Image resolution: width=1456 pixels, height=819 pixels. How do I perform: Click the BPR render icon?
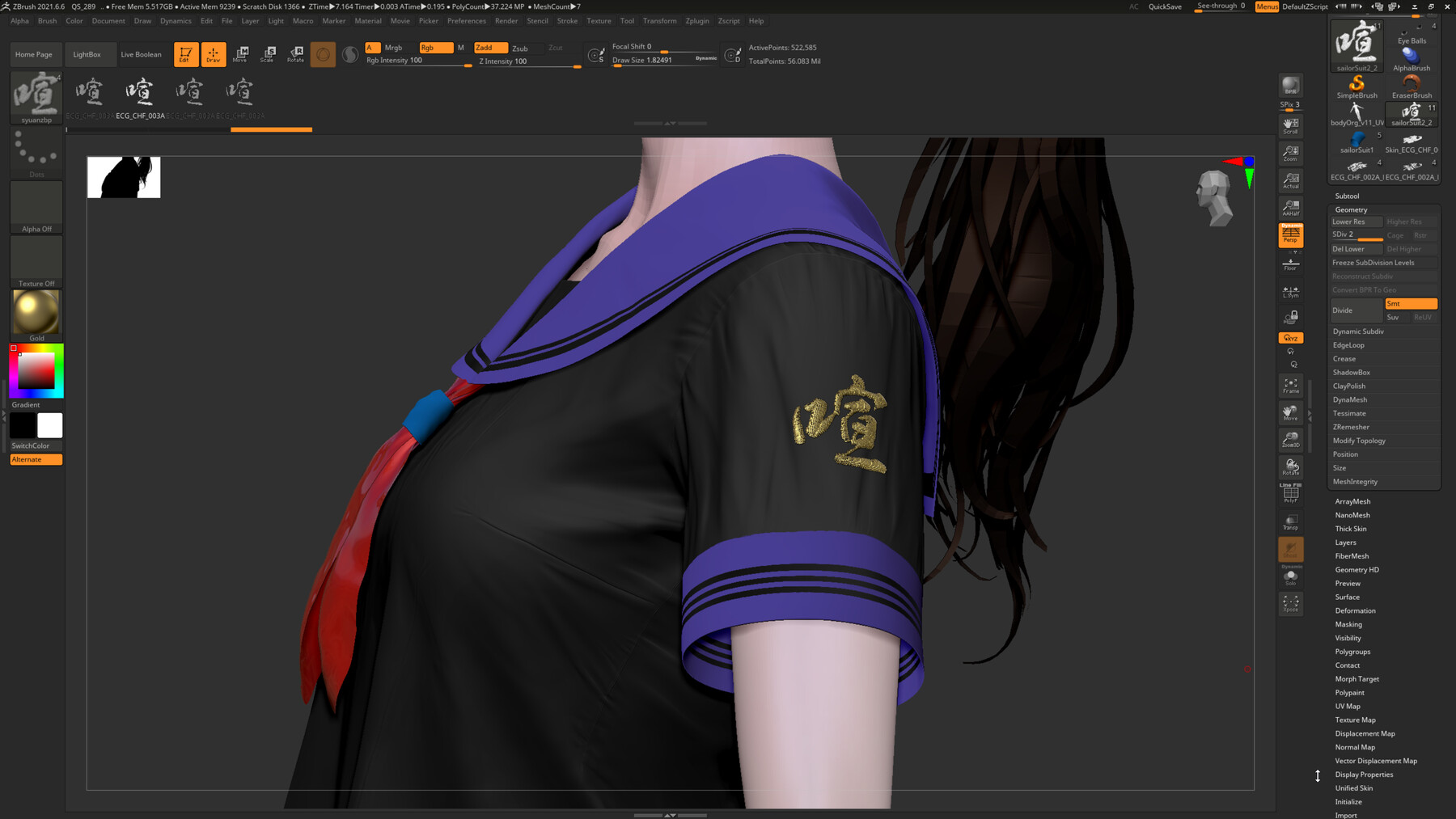point(1290,85)
